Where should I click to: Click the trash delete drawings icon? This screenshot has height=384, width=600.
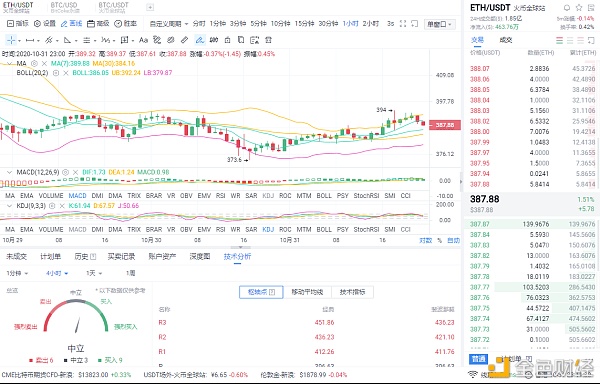coord(268,40)
